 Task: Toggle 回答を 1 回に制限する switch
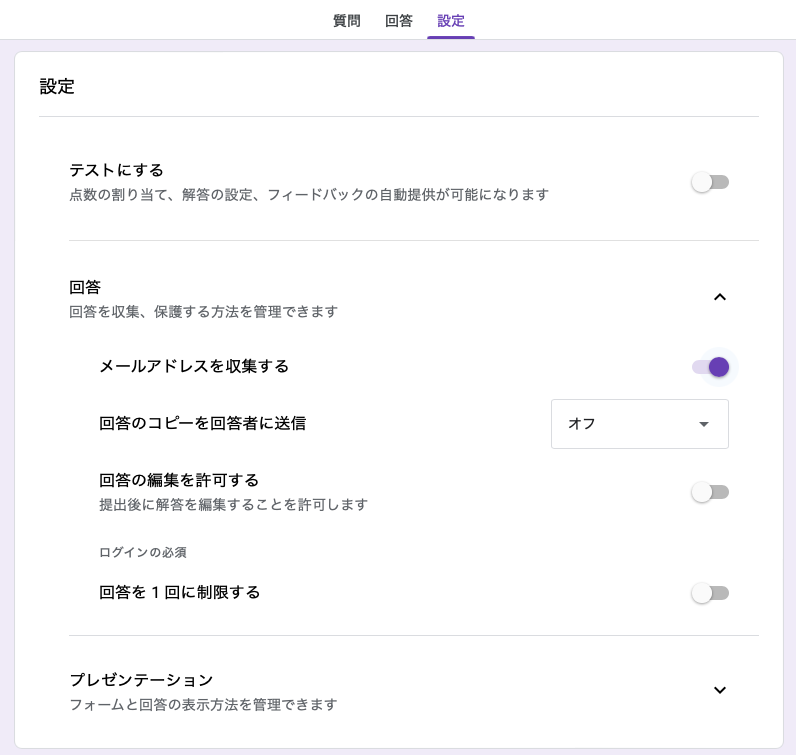[710, 593]
